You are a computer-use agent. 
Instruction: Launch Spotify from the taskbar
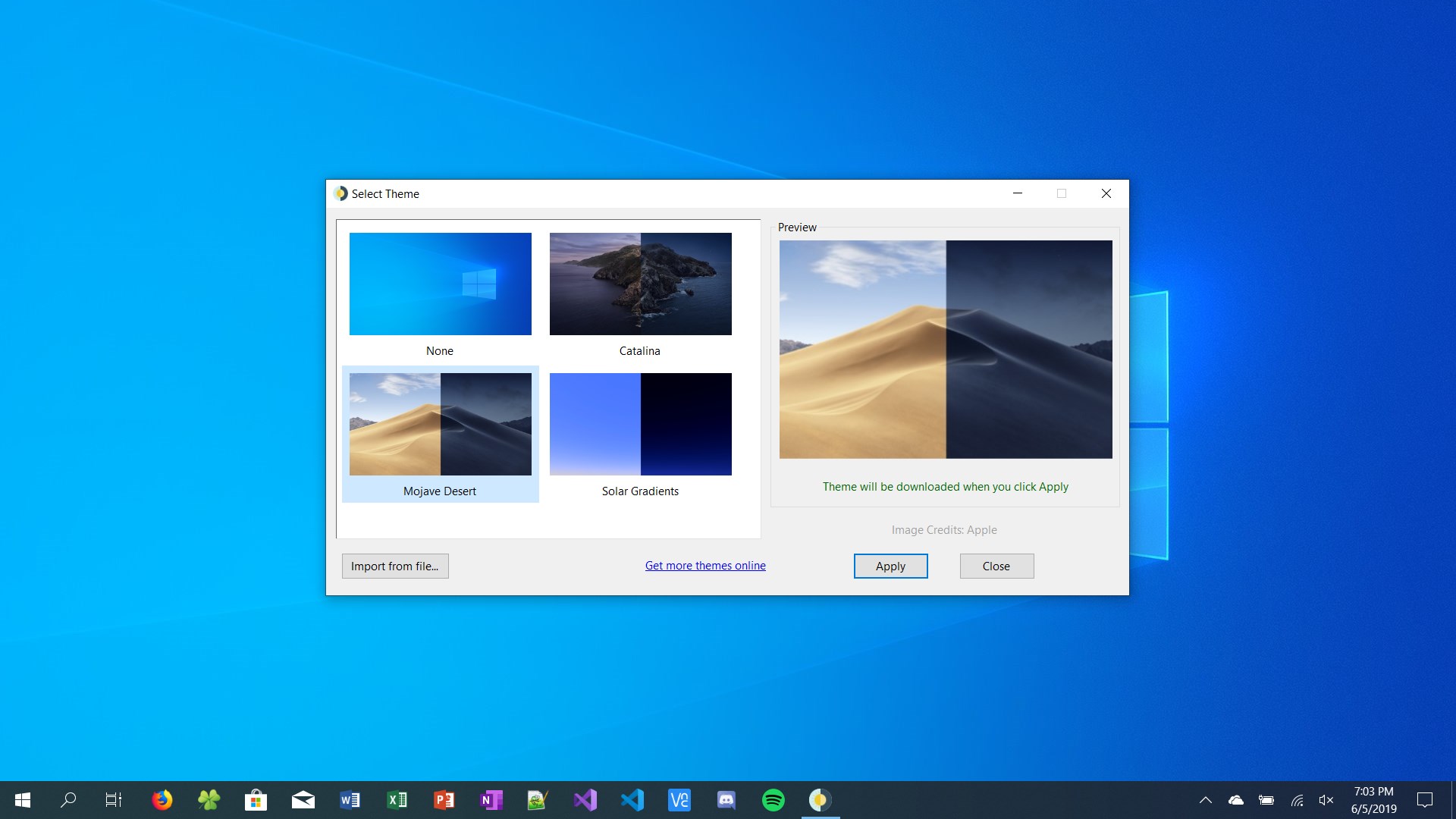(x=773, y=800)
